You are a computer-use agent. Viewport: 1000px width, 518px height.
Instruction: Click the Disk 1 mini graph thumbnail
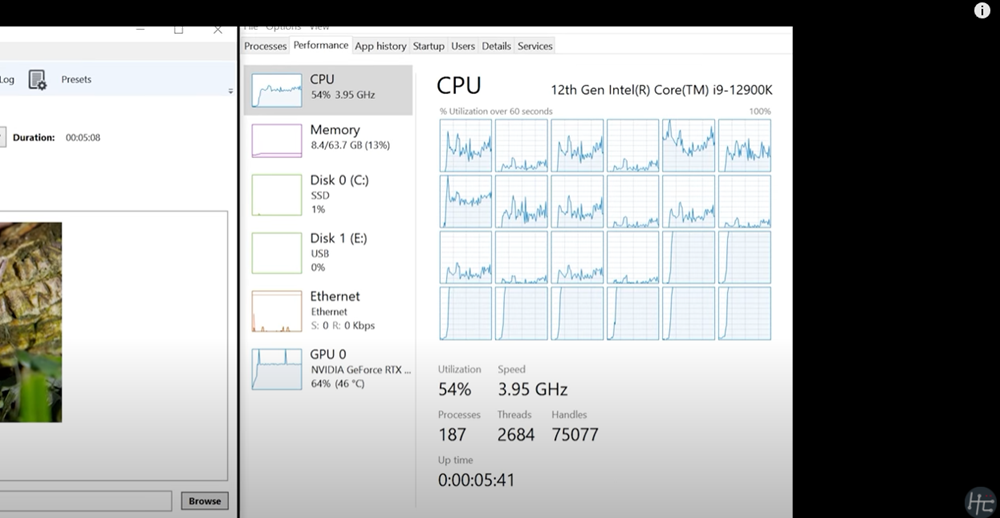277,253
